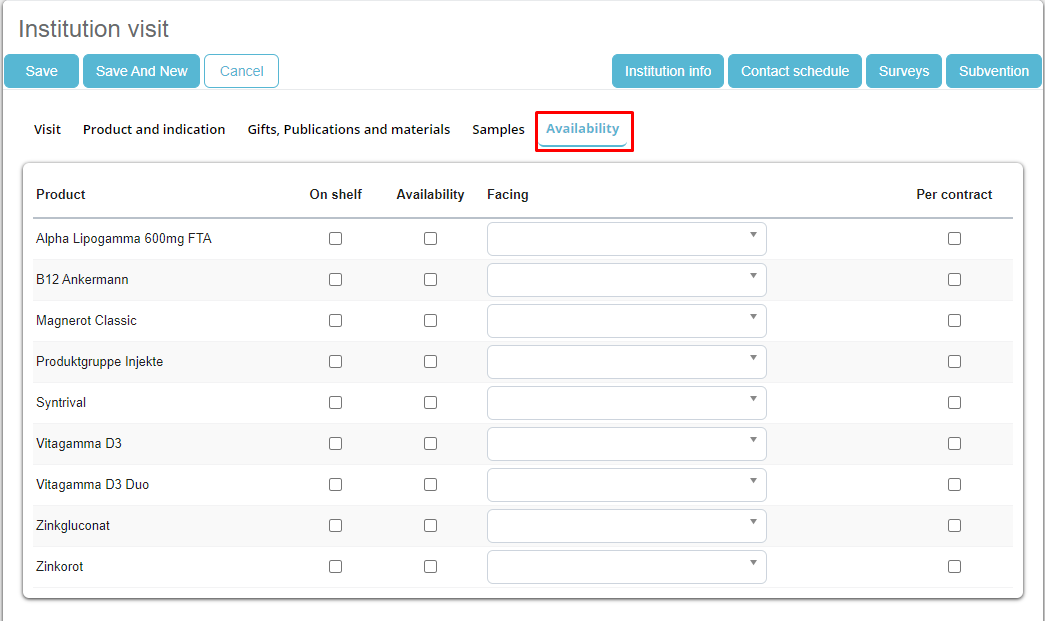Open Facing dropdown for Alpha Lipogamma 600mg FTA
The width and height of the screenshot is (1045, 621).
click(x=626, y=239)
